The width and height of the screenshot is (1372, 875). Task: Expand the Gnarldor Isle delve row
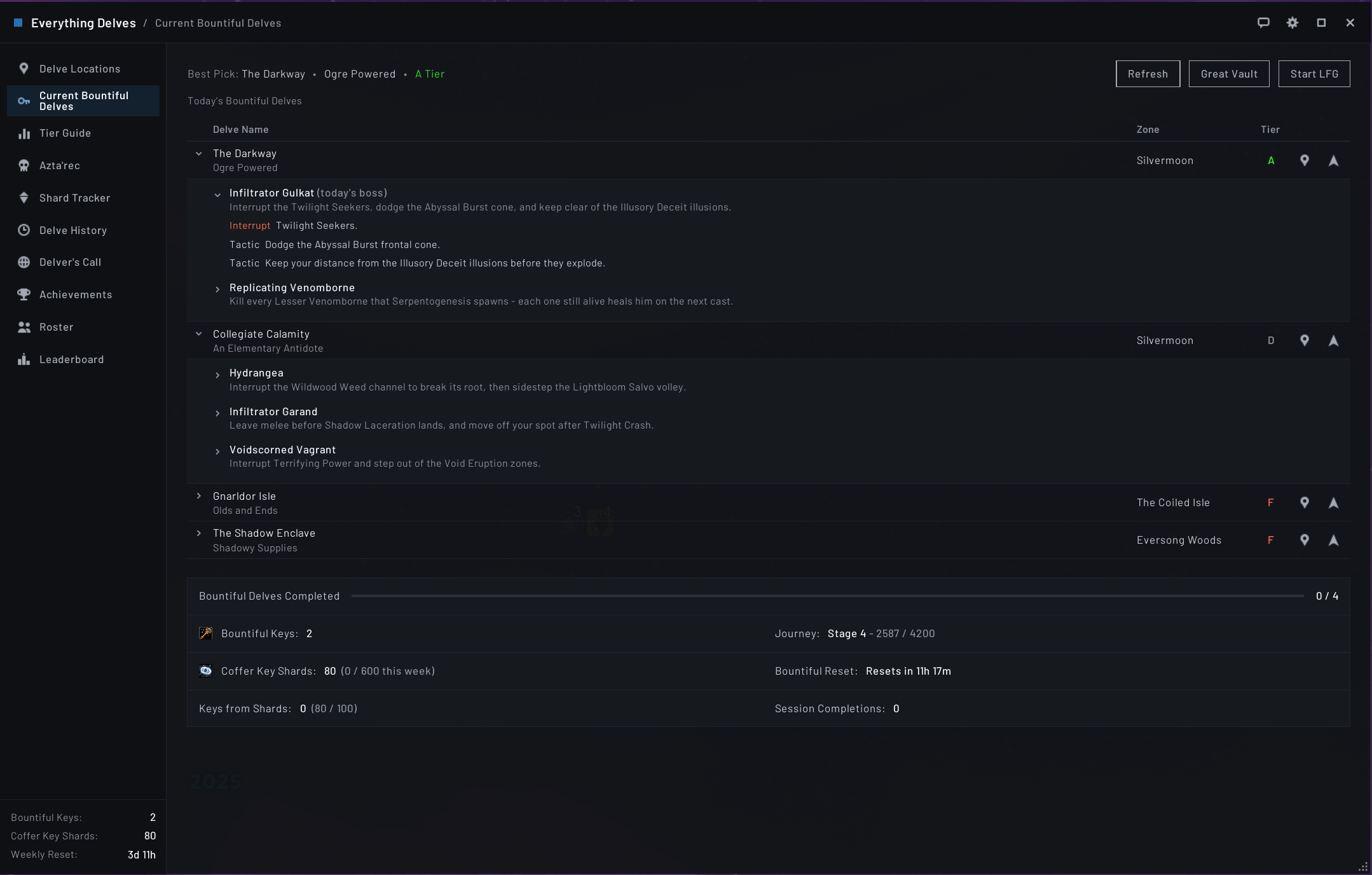click(199, 496)
